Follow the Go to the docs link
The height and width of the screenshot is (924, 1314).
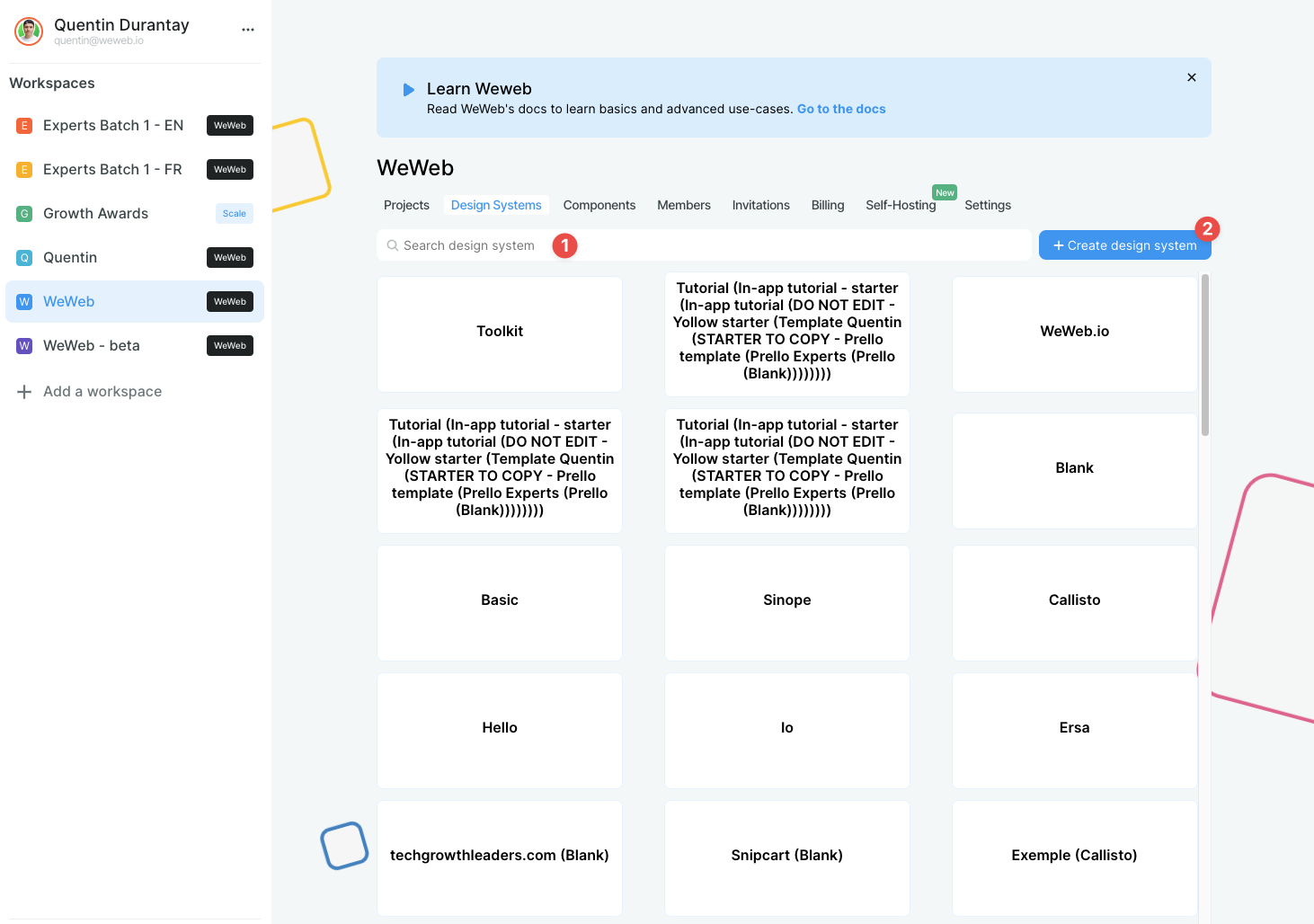(841, 109)
